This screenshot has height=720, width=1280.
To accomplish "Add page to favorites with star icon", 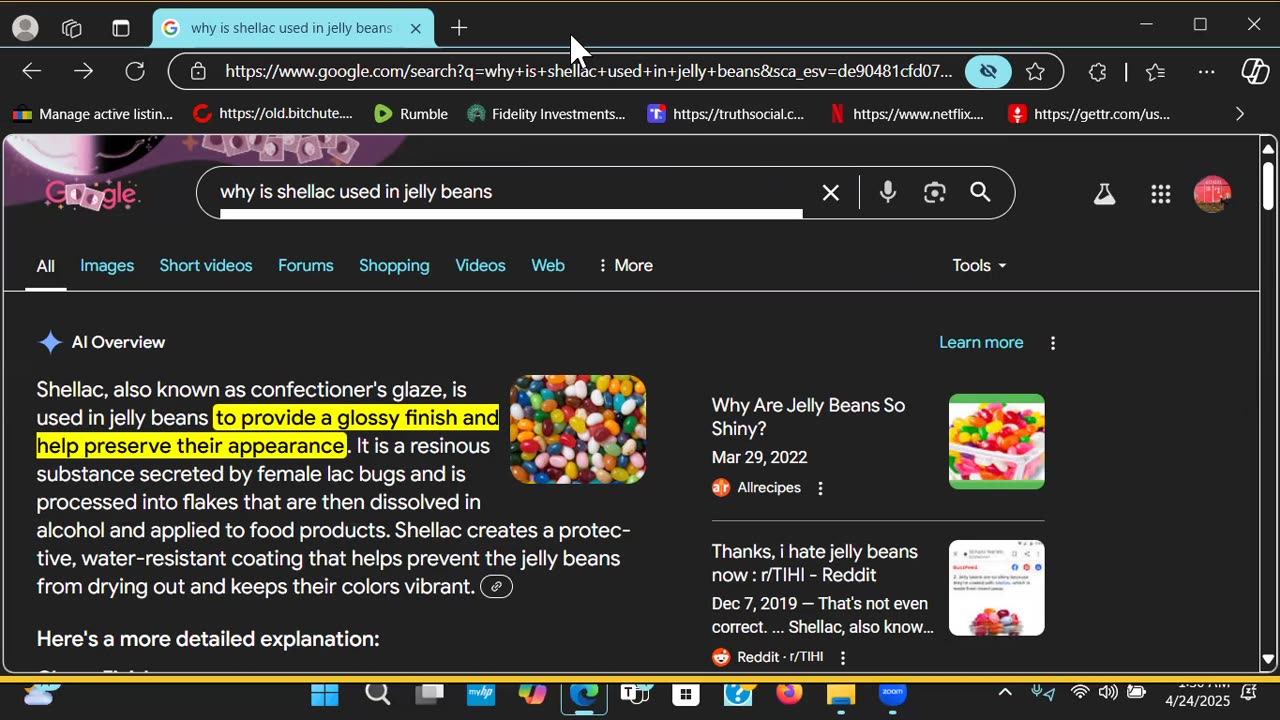I will click(x=1036, y=71).
